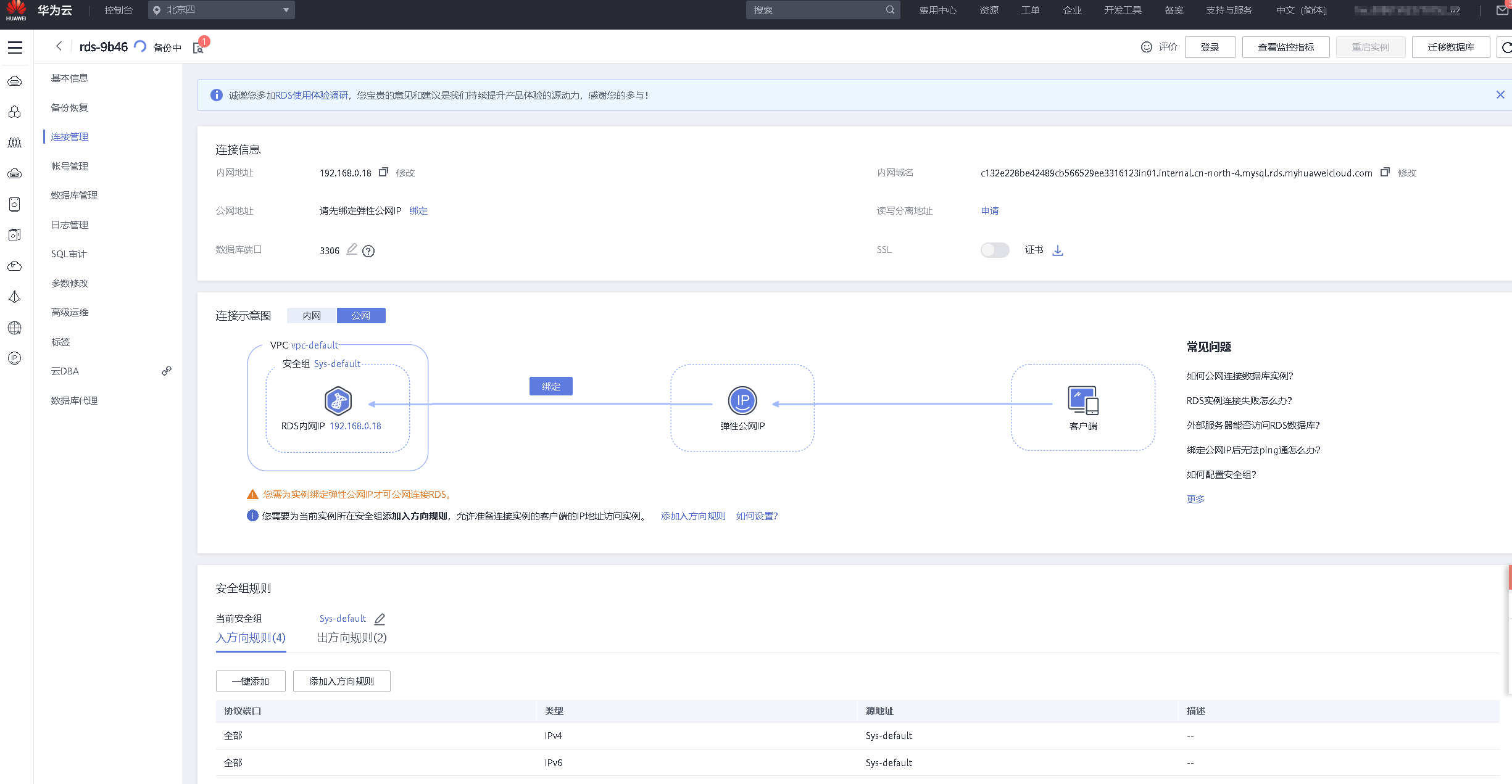Click the blue 绑定 button in diagram

[550, 386]
